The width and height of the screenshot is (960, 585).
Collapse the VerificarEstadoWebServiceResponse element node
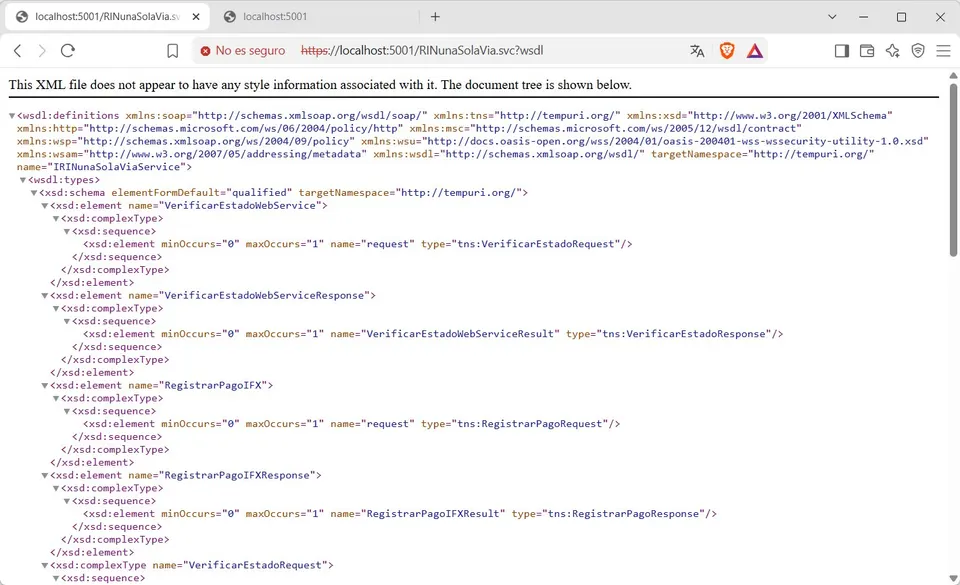pos(45,296)
